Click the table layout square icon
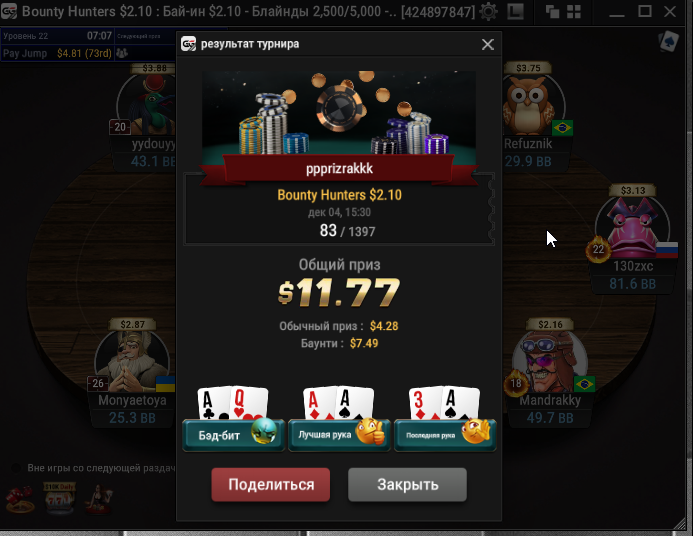The width and height of the screenshot is (693, 536). pyautogui.click(x=515, y=11)
